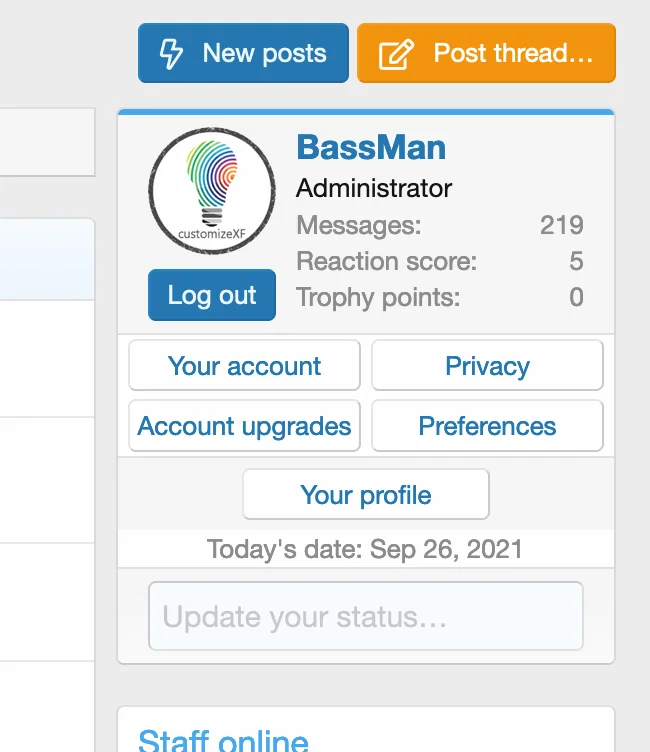Open Account upgrades page
The image size is (650, 752).
click(x=244, y=426)
